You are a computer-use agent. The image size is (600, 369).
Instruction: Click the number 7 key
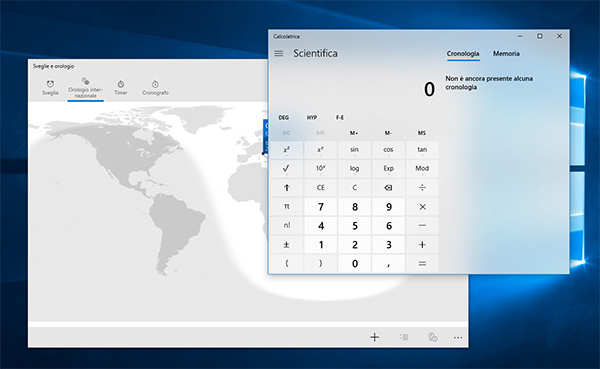320,207
